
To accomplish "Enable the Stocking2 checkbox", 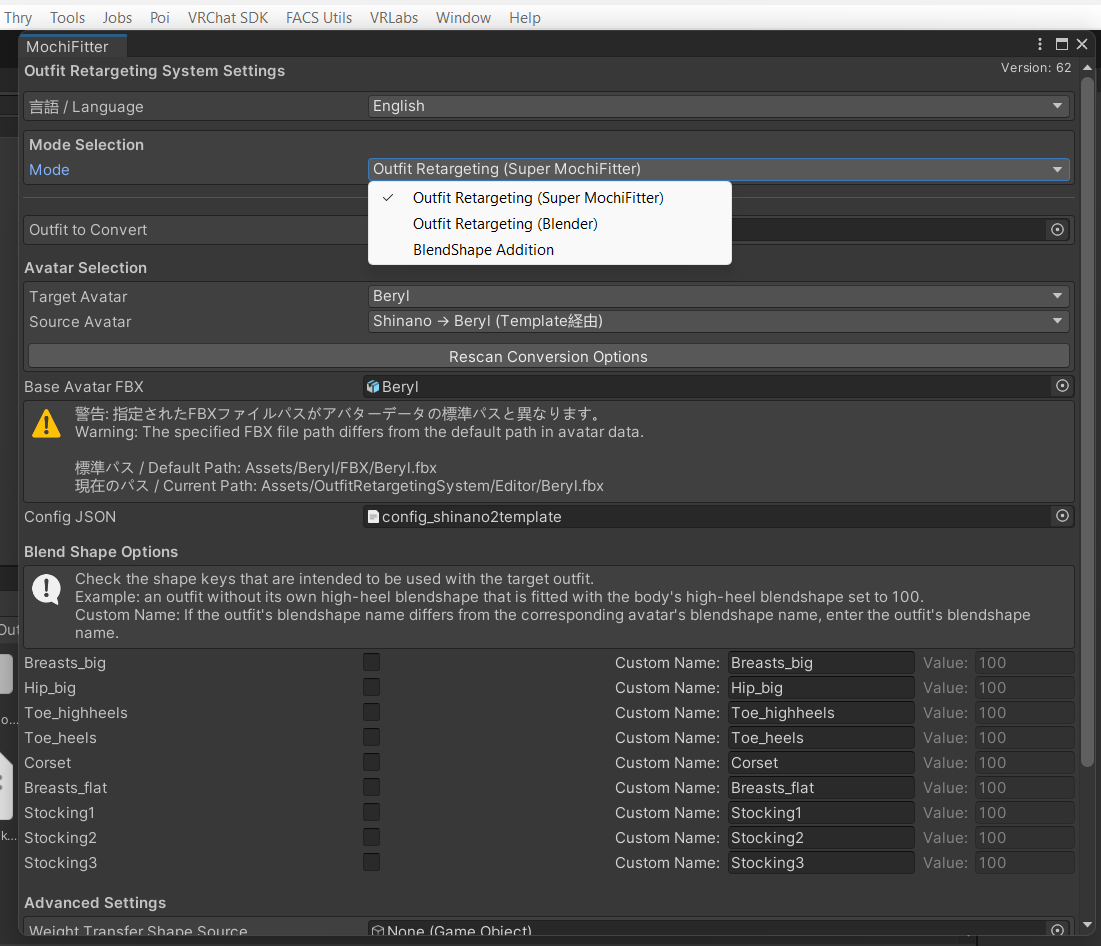I will [371, 837].
